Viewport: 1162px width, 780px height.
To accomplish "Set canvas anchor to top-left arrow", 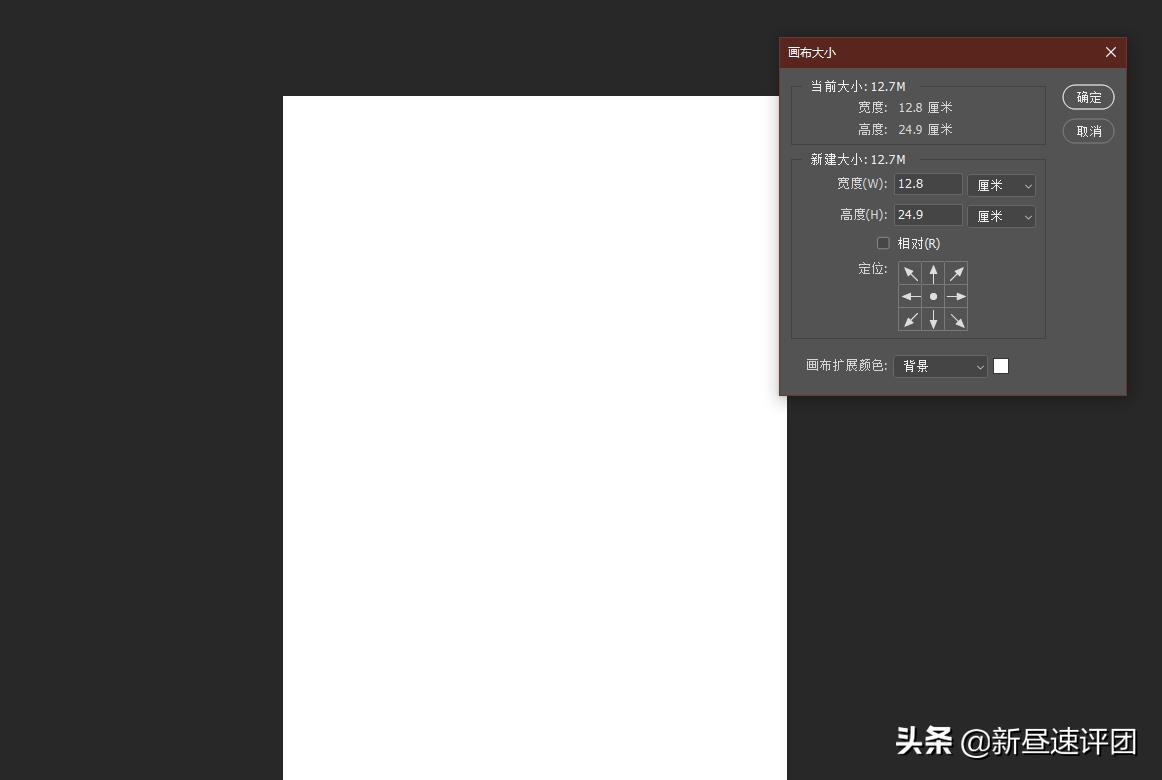I will (x=910, y=272).
